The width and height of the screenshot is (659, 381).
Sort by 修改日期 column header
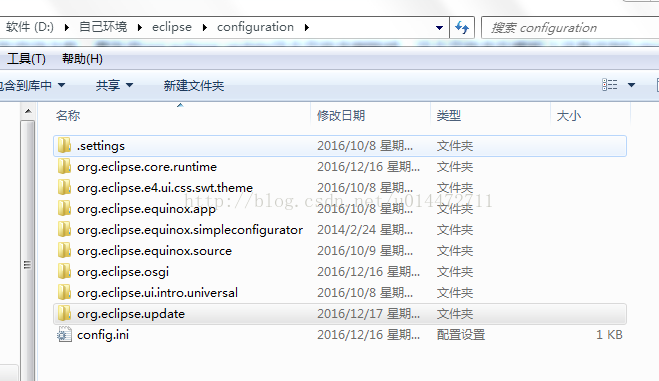pos(341,116)
